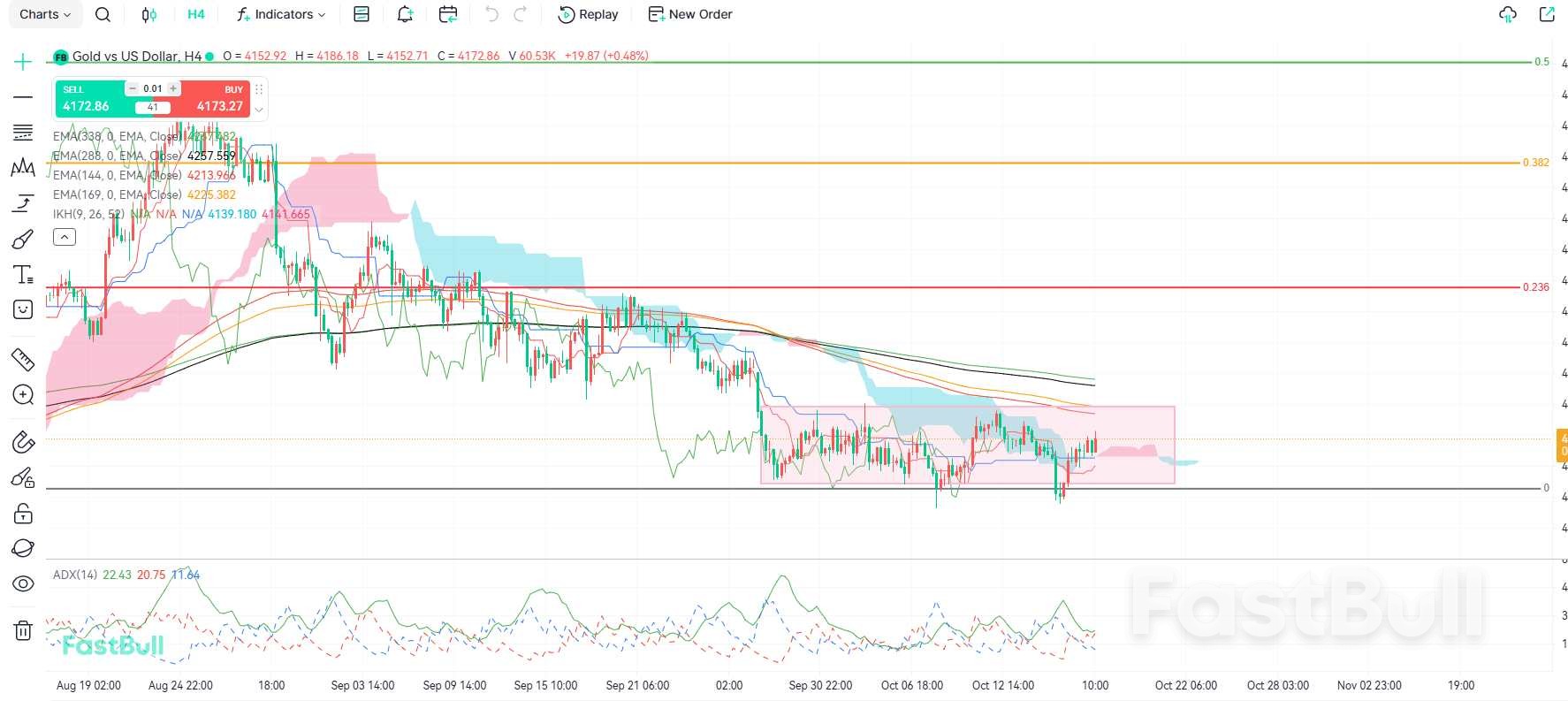Select the forecast arrow projection tool

coord(23,203)
